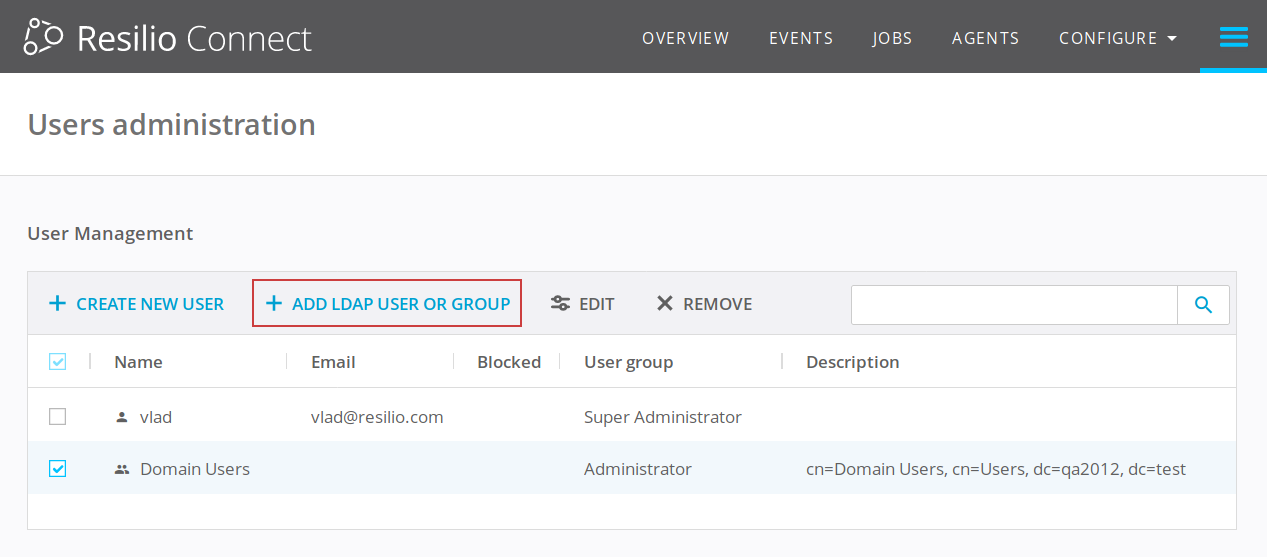This screenshot has height=557, width=1267.
Task: Click the plus icon for Add LDAP
Action: coord(274,304)
